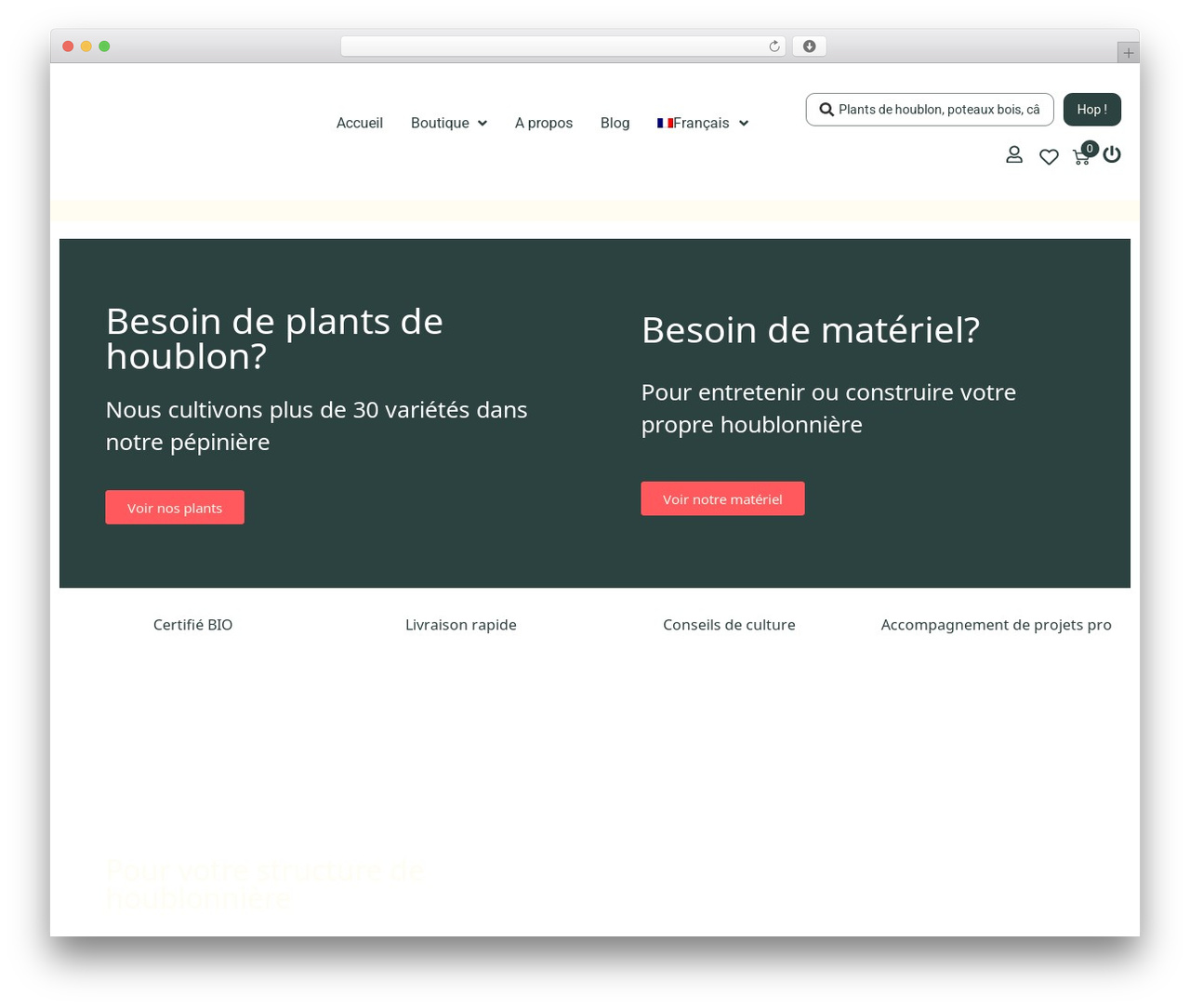This screenshot has height=1008, width=1190.
Task: Open a new browser tab with plus
Action: click(1128, 53)
